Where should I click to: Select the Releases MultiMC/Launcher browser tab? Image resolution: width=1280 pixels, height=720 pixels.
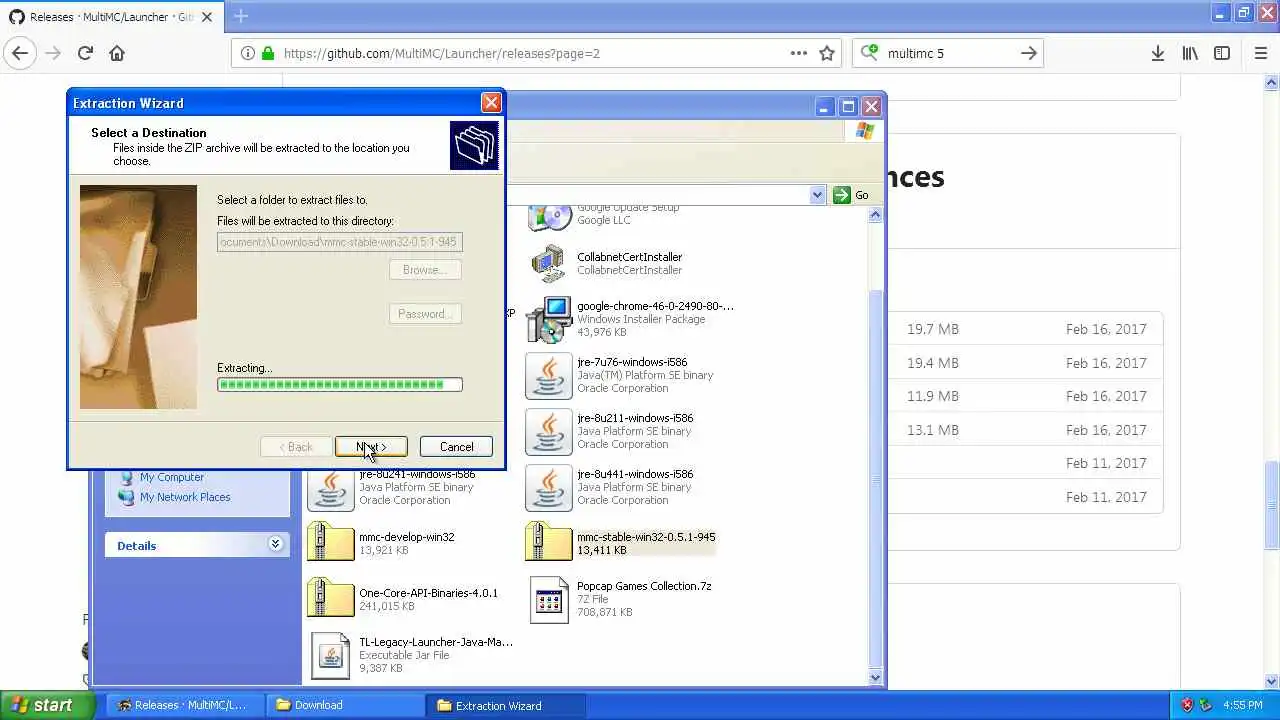112,17
